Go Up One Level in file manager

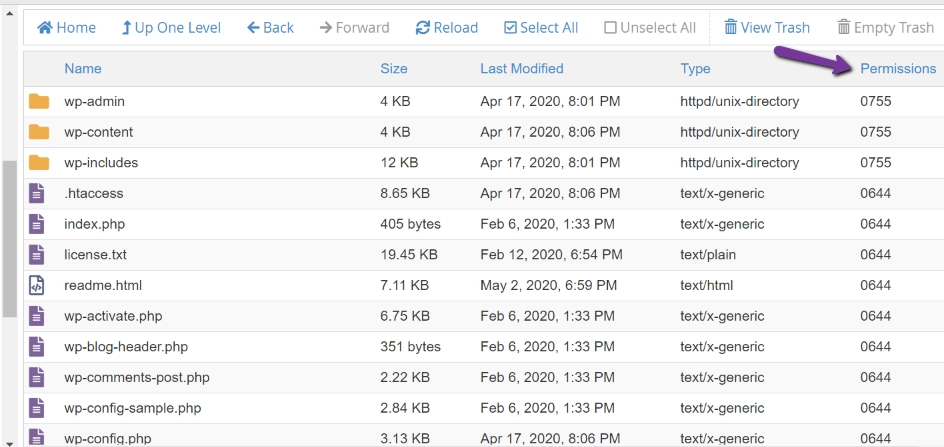click(171, 28)
